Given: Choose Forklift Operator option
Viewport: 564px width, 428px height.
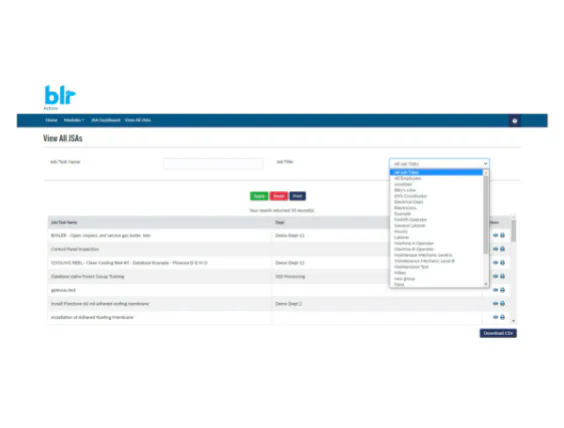Looking at the screenshot, I should (x=410, y=220).
